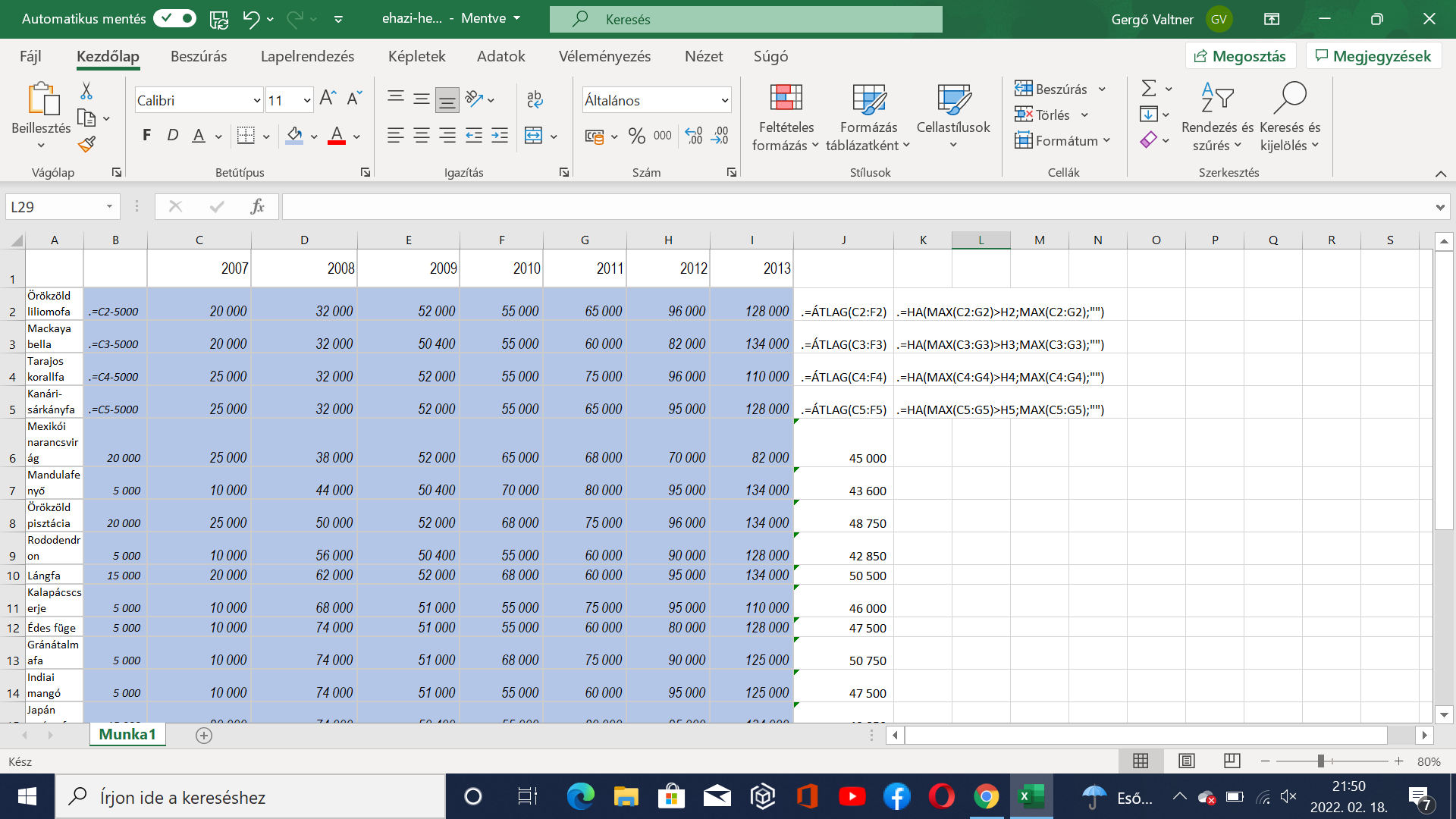The image size is (1456, 819).
Task: Click the Format Painter brush icon
Action: click(87, 144)
